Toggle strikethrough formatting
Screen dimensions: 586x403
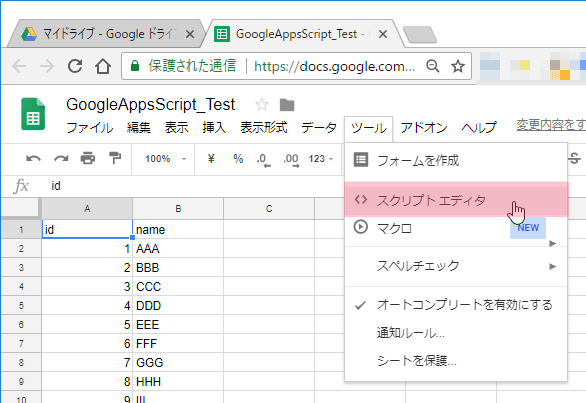[x=574, y=159]
